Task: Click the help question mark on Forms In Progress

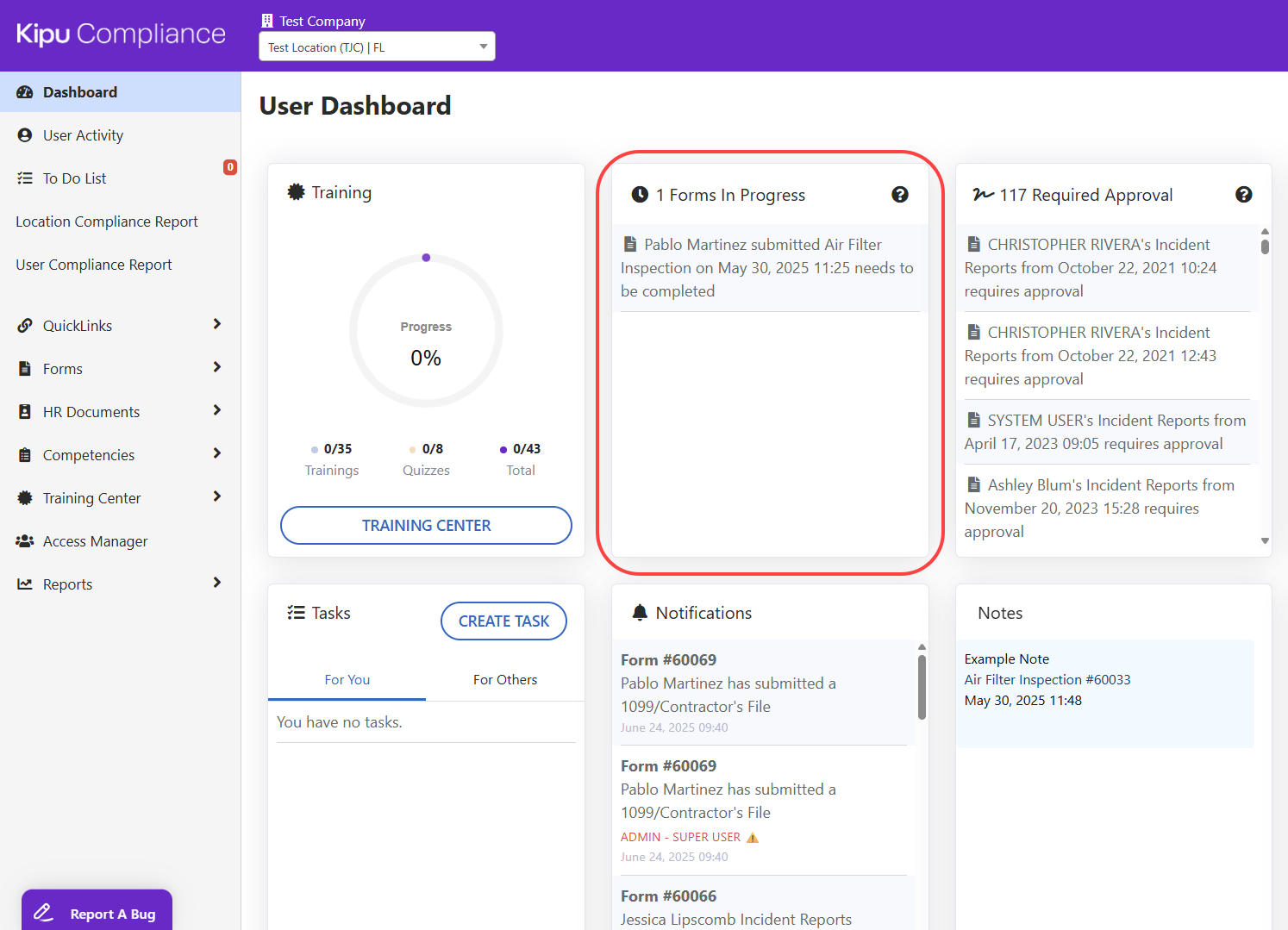Action: pyautogui.click(x=900, y=195)
